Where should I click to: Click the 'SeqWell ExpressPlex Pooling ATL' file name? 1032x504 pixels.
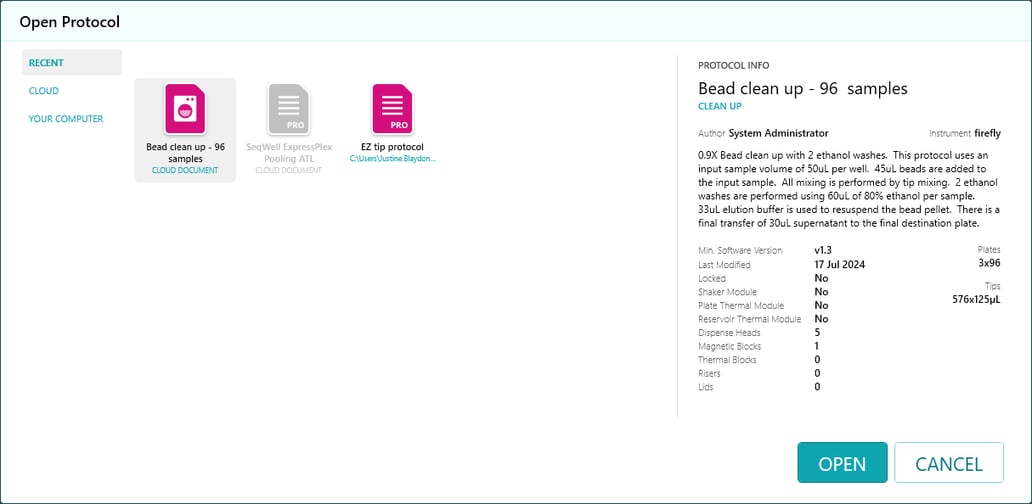click(x=288, y=153)
